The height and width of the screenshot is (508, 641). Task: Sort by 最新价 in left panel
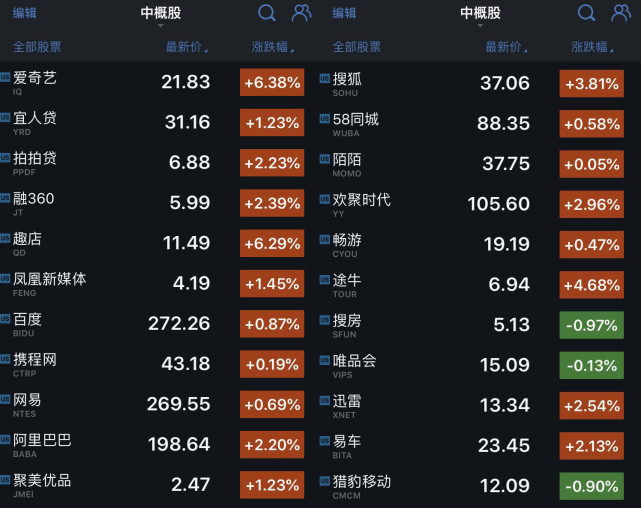coord(187,47)
